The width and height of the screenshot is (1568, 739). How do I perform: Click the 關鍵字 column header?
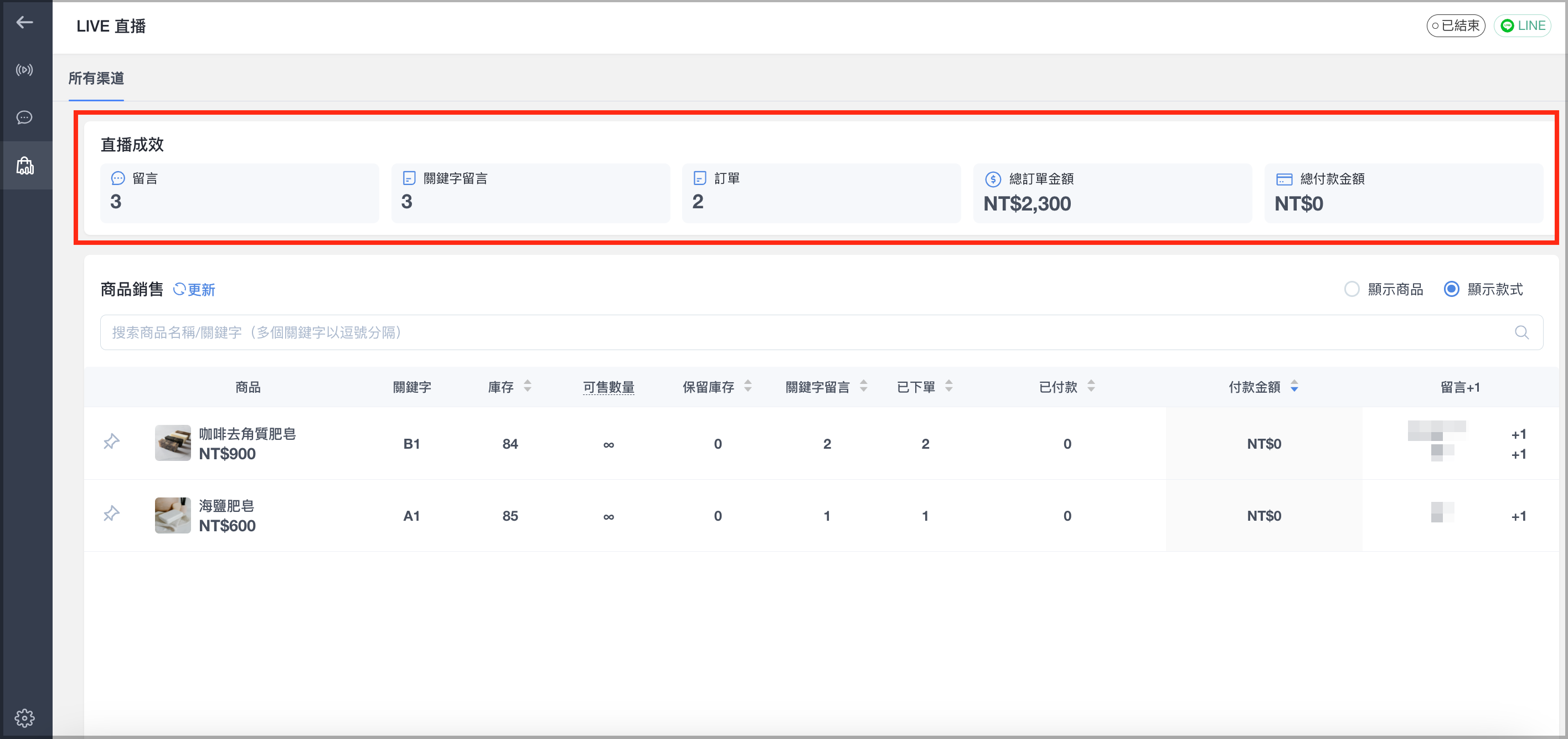point(412,387)
